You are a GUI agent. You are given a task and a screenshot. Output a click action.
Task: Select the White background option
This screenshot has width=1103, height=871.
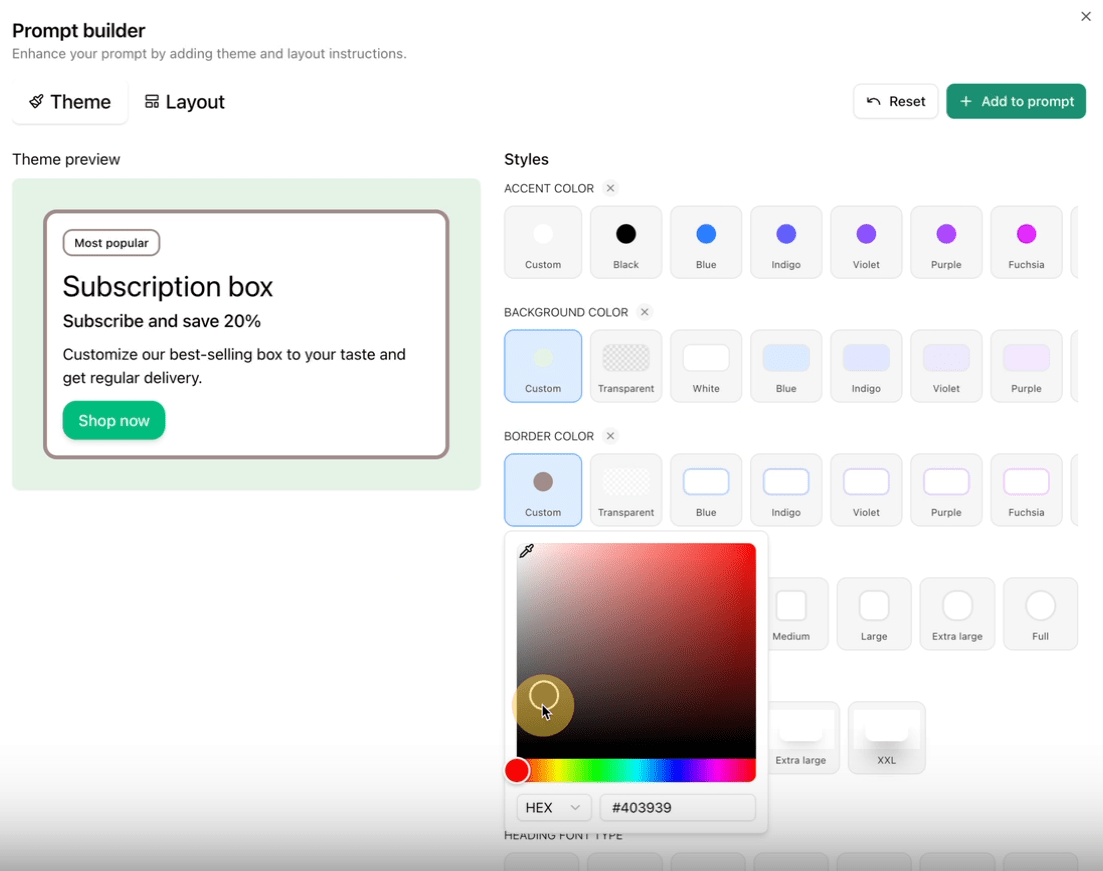pyautogui.click(x=706, y=366)
